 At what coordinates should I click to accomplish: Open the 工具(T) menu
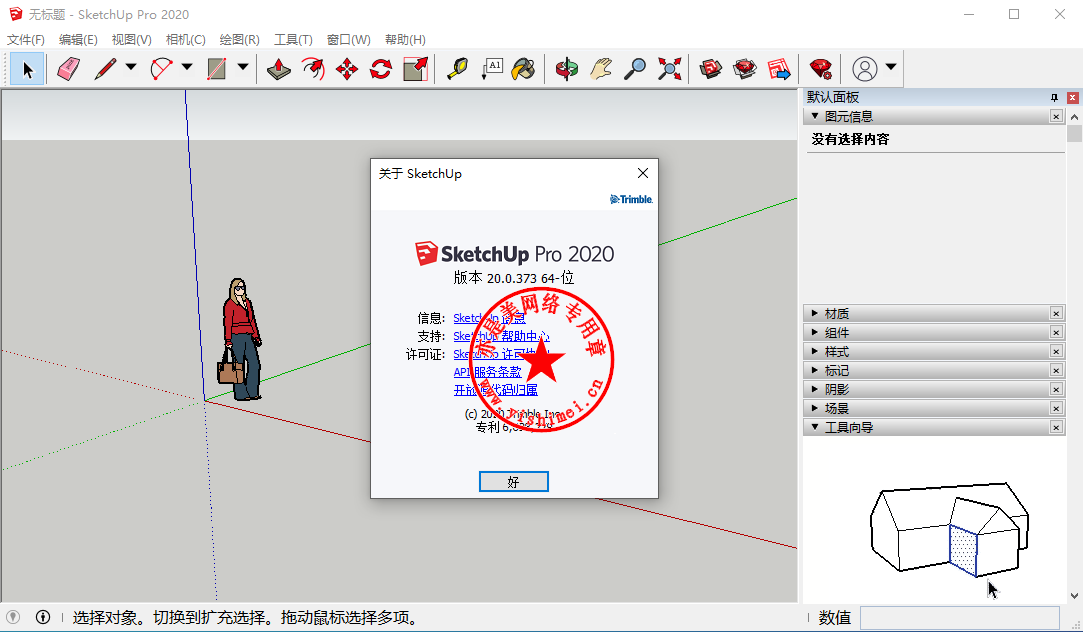tap(293, 39)
